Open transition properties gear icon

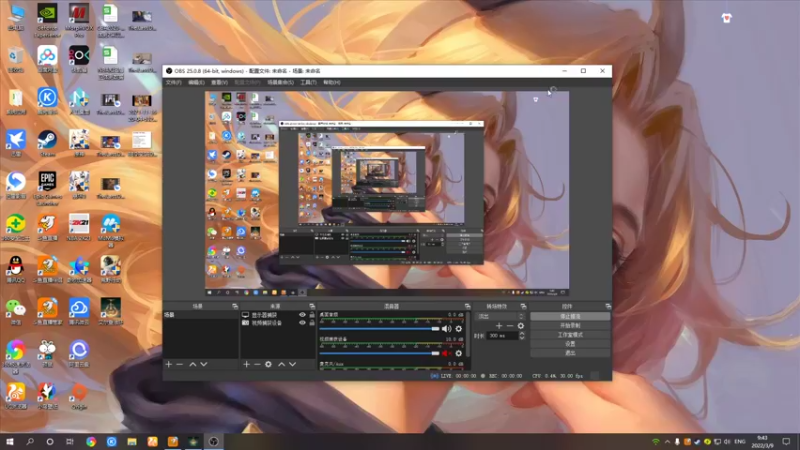520,326
